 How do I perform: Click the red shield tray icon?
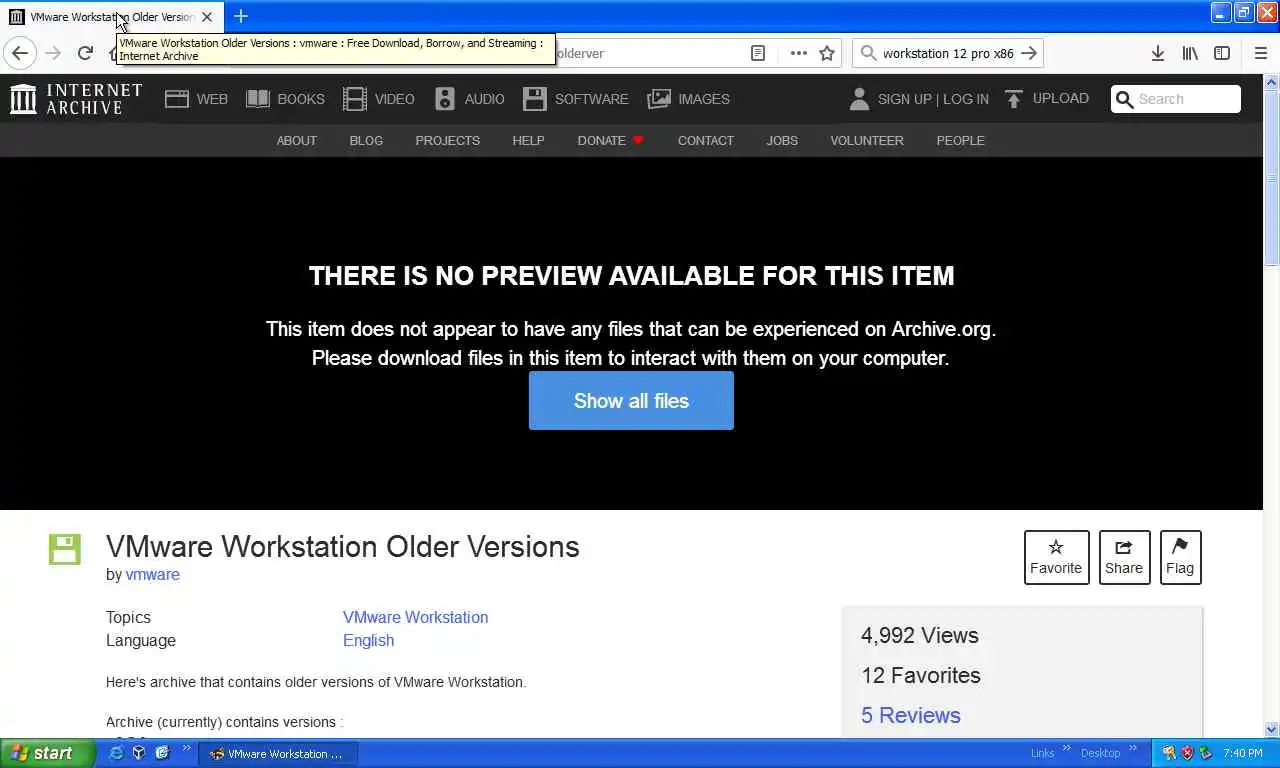(1187, 753)
